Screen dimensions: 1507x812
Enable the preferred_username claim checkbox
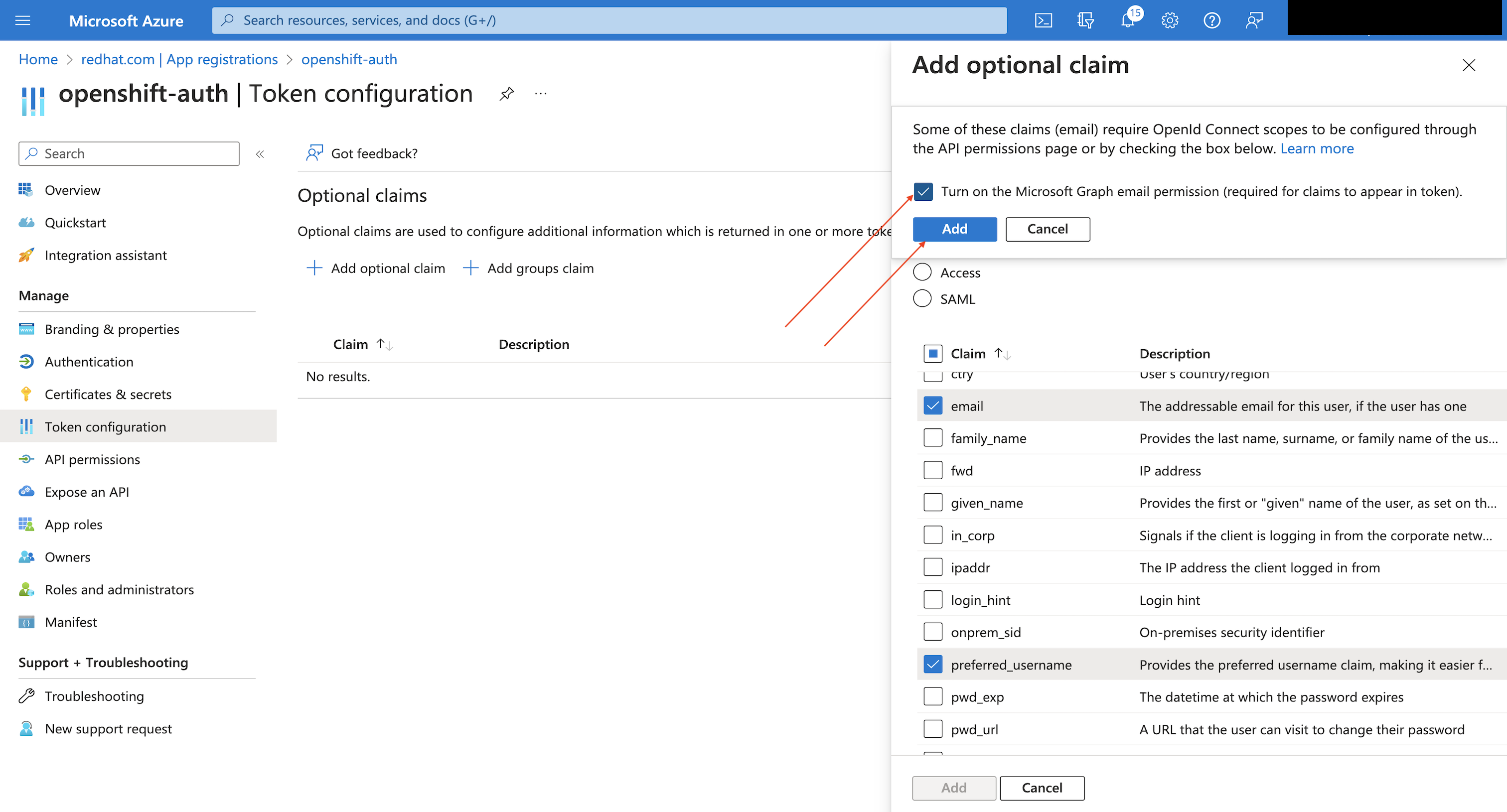tap(931, 663)
